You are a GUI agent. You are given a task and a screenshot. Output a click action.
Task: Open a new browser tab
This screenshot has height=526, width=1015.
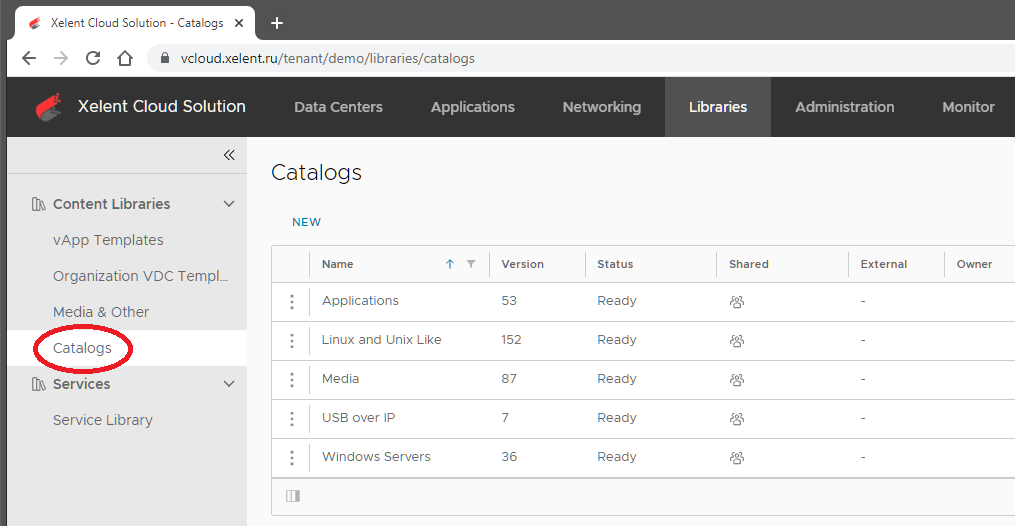point(277,23)
